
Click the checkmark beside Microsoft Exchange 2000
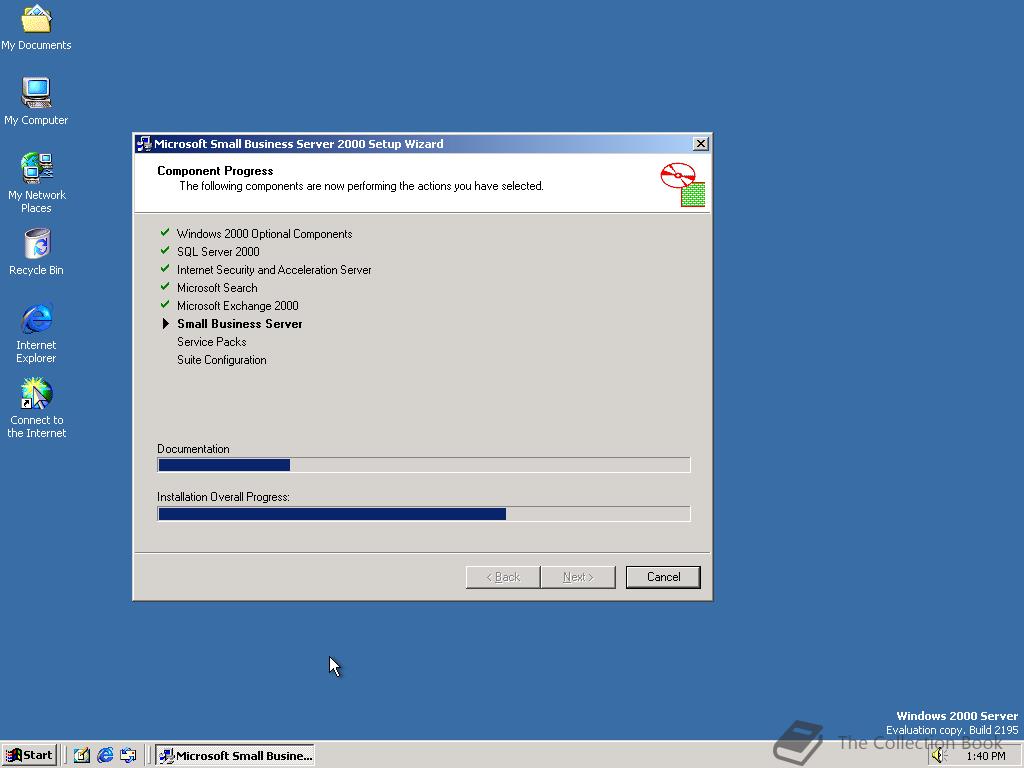[x=165, y=304]
